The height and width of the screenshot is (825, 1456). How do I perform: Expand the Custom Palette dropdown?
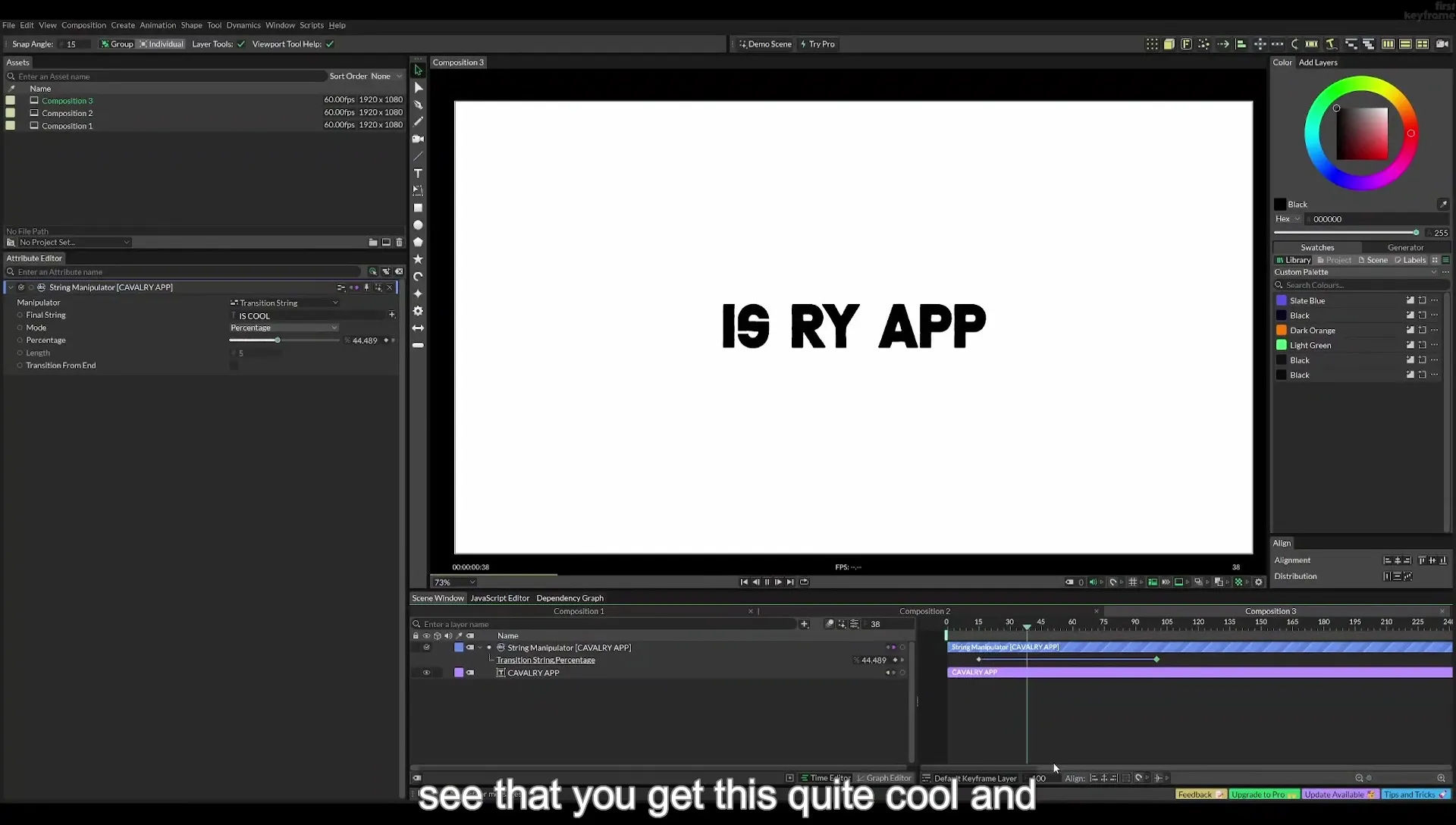[1354, 272]
